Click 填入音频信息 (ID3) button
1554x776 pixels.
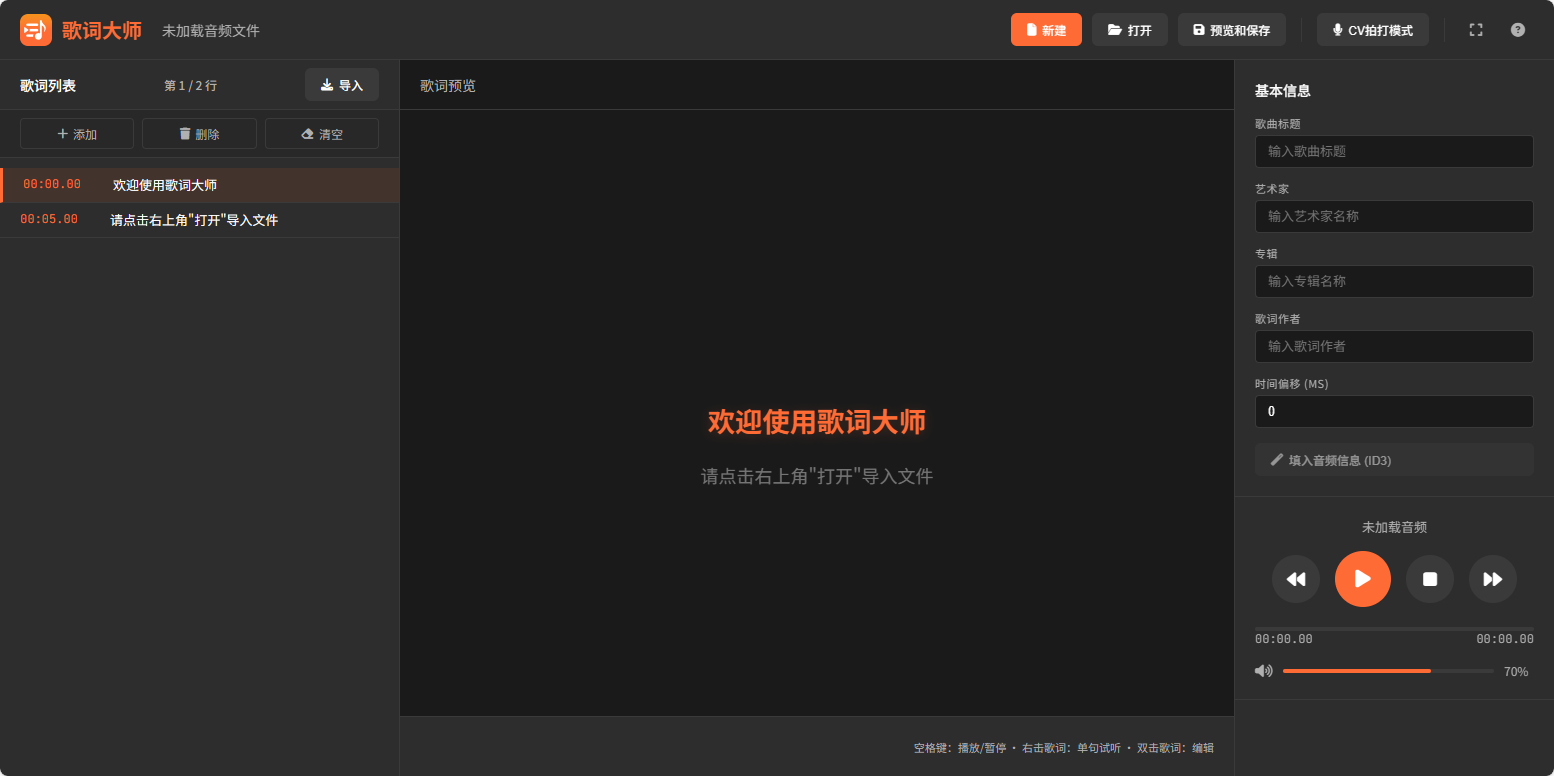pos(1394,460)
